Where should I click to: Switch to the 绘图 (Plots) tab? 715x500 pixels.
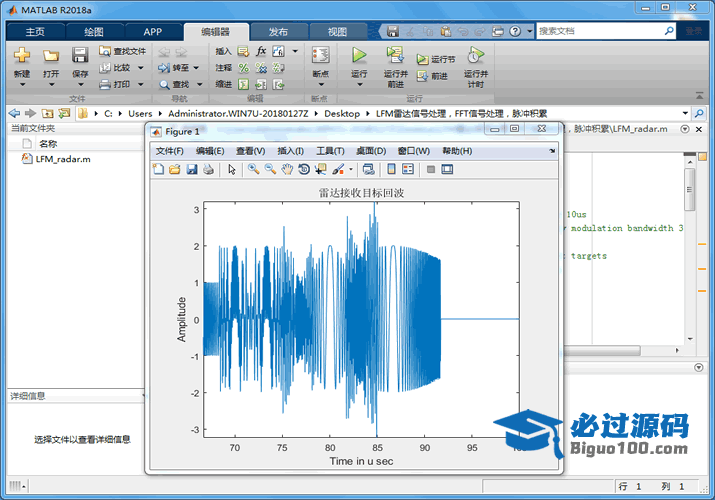point(93,31)
